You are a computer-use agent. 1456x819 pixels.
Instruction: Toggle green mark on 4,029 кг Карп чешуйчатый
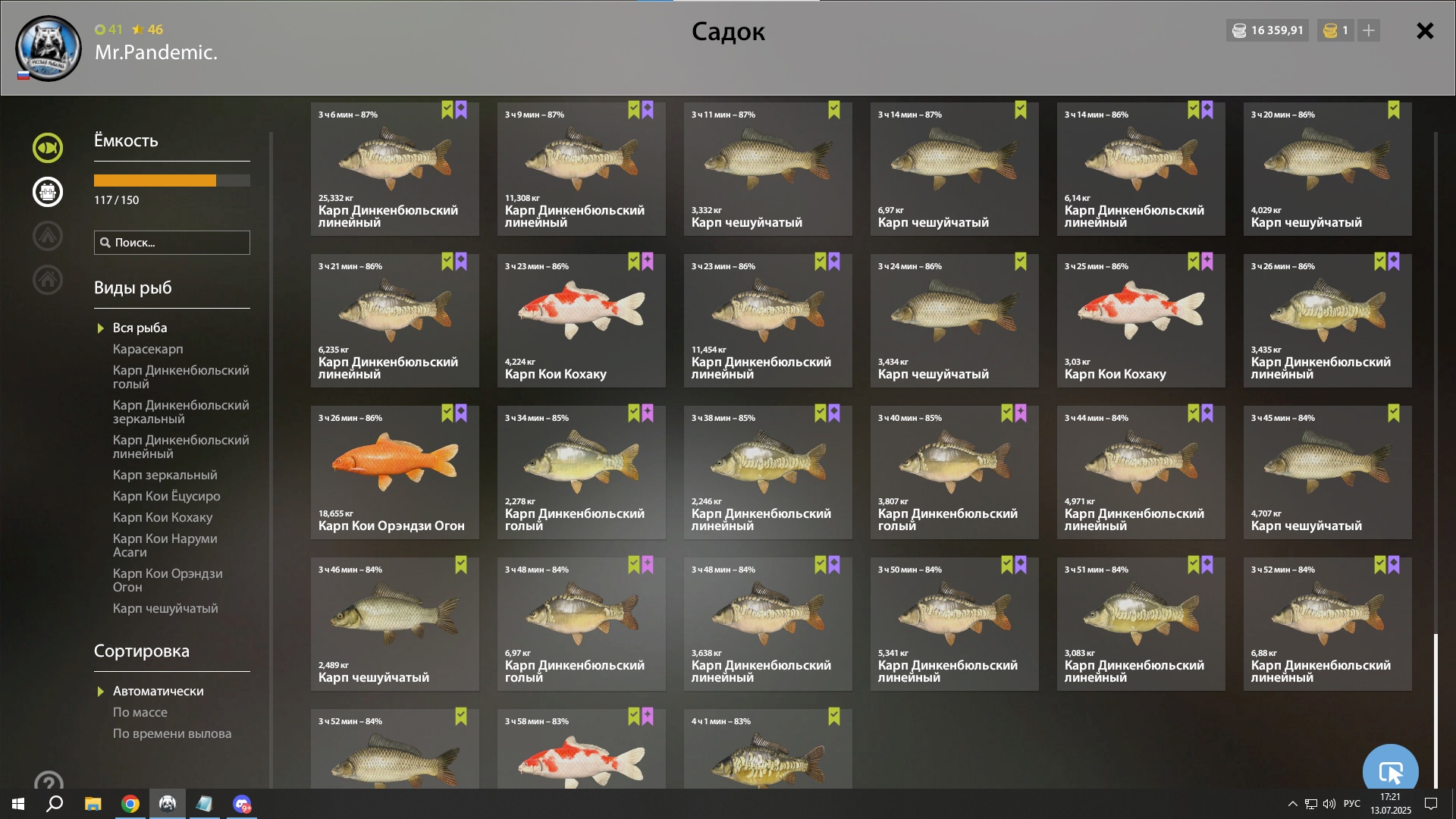click(x=1394, y=111)
